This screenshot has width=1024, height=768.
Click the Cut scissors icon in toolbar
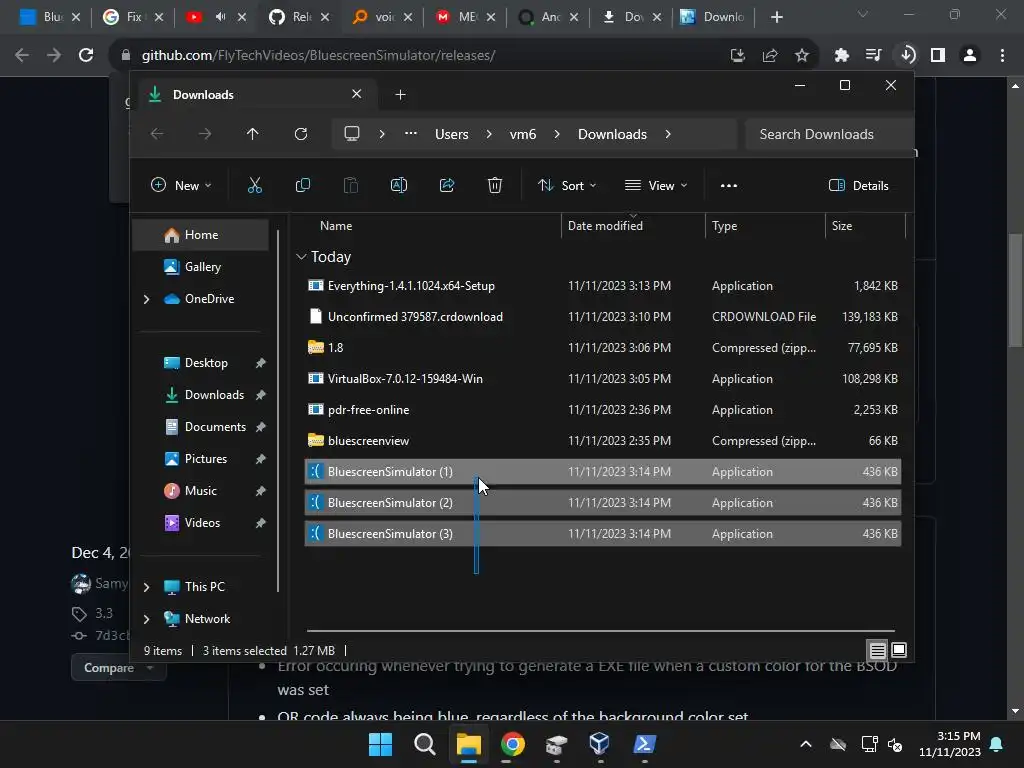point(255,185)
